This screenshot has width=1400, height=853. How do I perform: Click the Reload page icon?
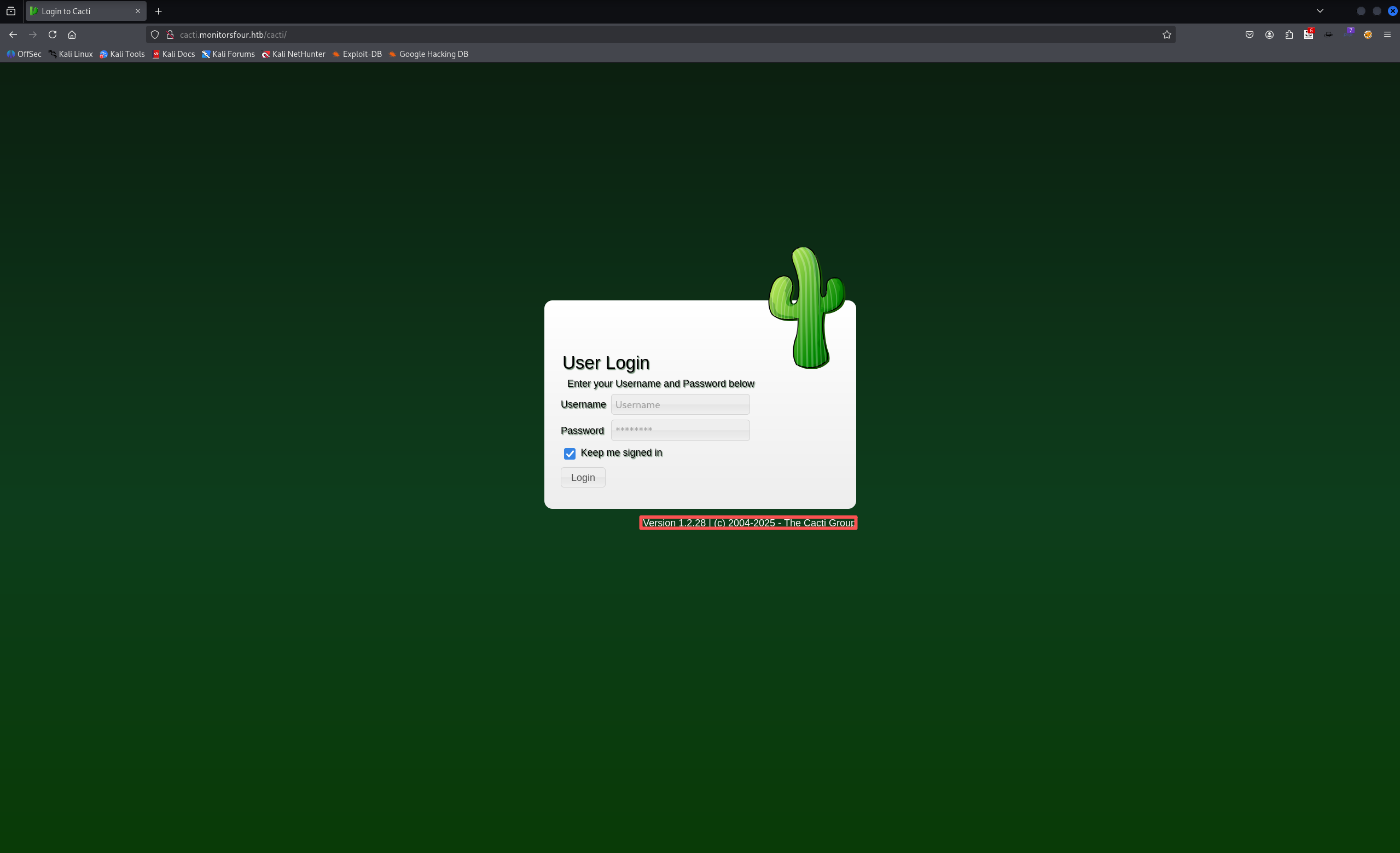pyautogui.click(x=53, y=34)
